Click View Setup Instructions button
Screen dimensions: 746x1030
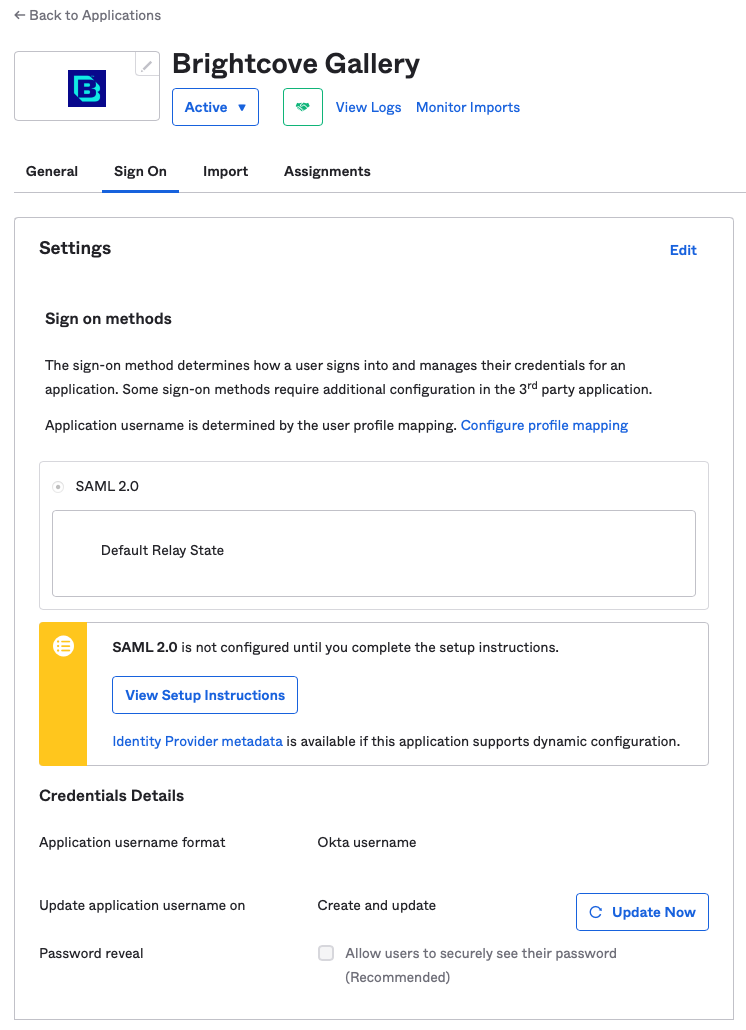click(x=205, y=695)
